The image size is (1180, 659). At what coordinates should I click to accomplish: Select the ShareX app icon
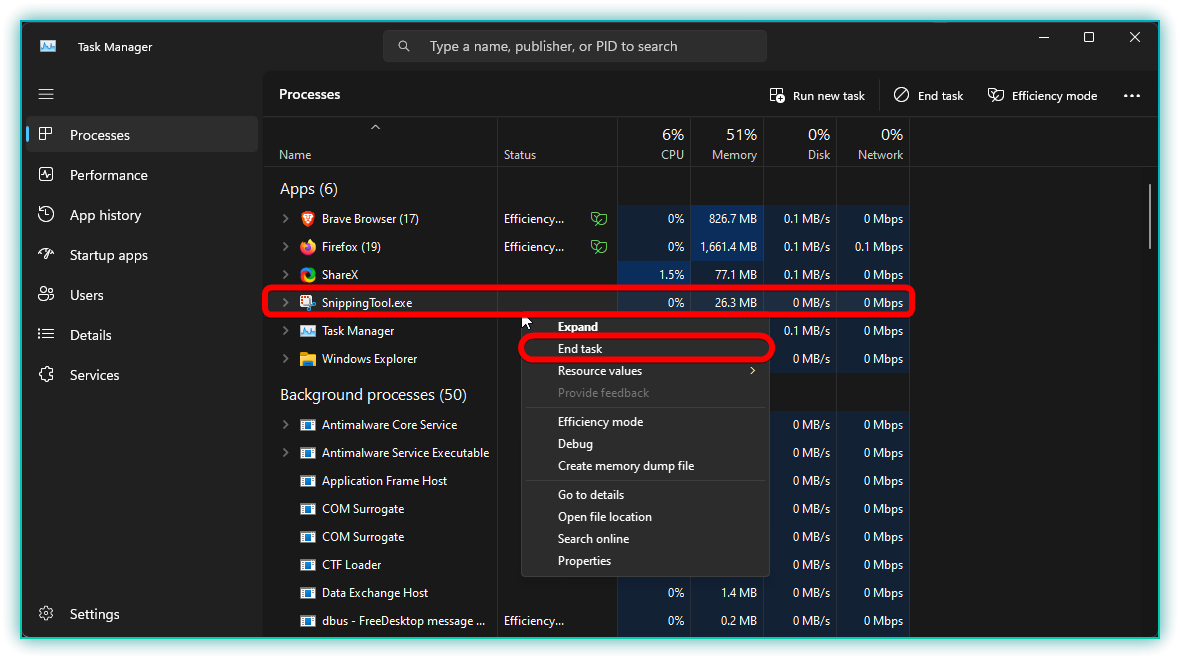(308, 275)
